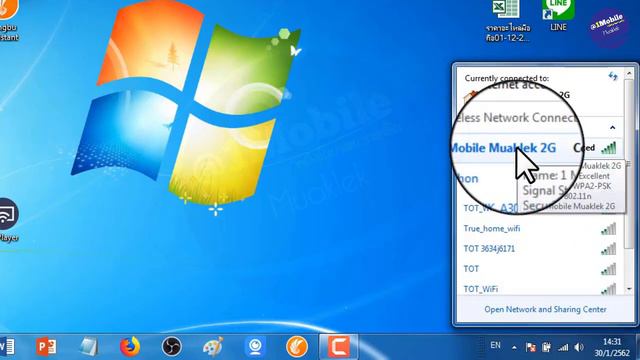The width and height of the screenshot is (640, 360).
Task: Click network list scroll-up arrow
Action: click(629, 74)
